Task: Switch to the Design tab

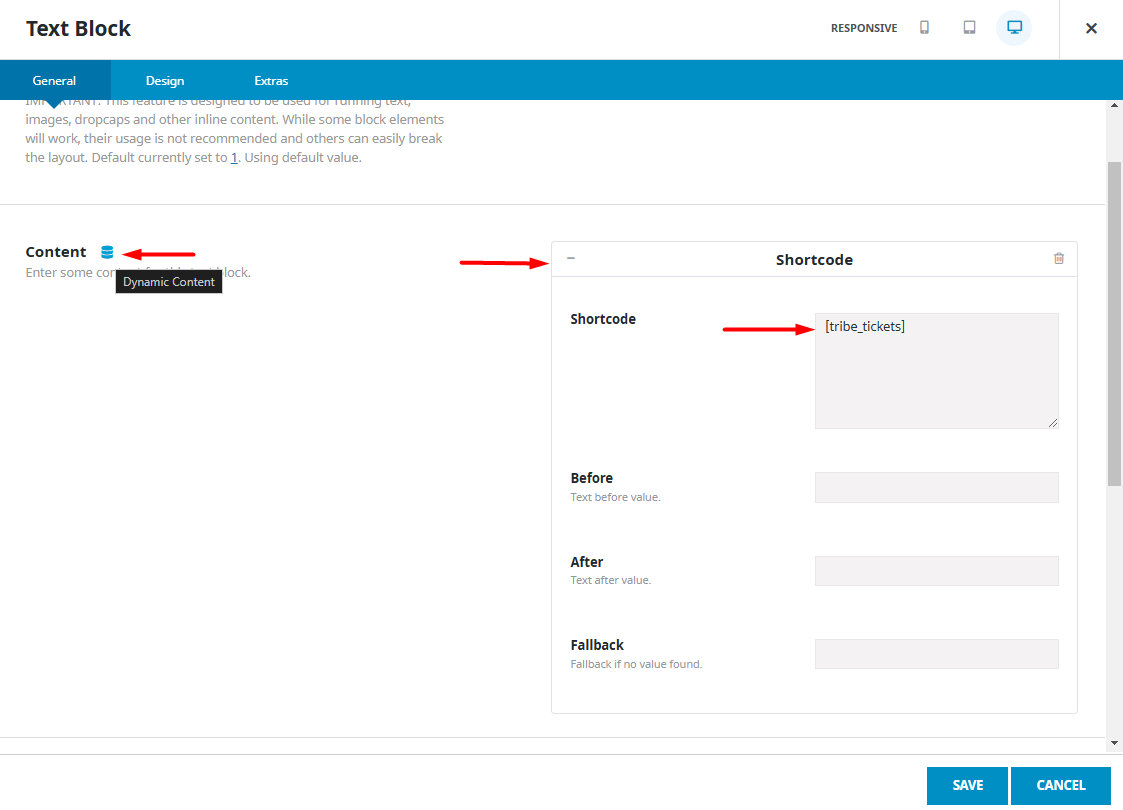Action: coord(164,80)
